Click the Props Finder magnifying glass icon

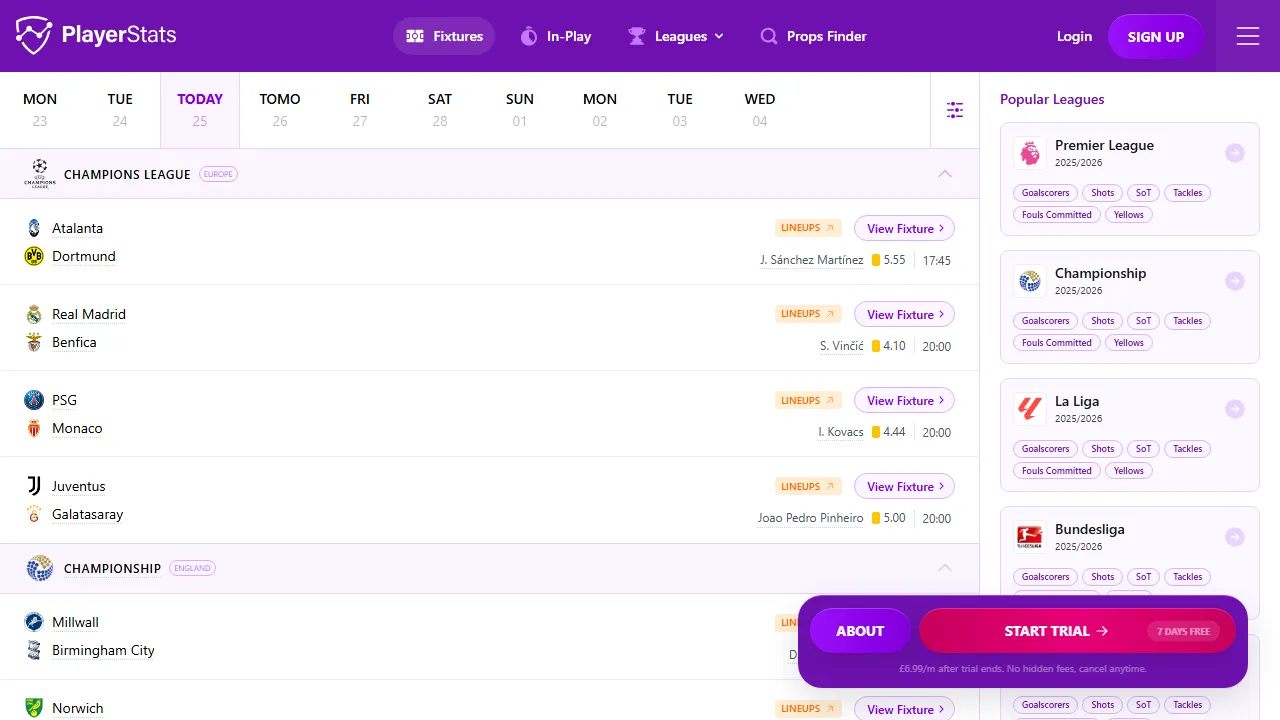(768, 36)
